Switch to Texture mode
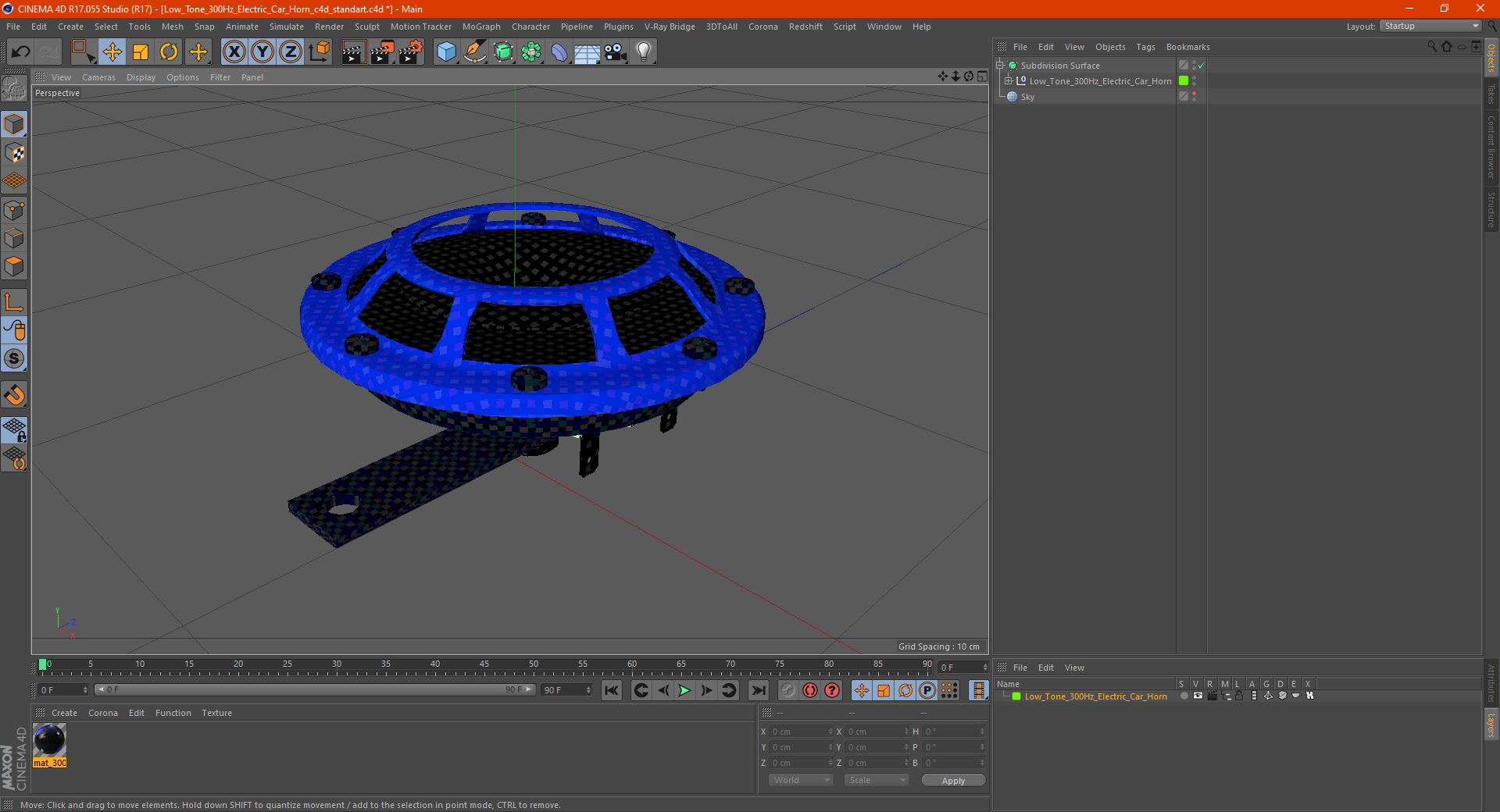 tap(14, 153)
